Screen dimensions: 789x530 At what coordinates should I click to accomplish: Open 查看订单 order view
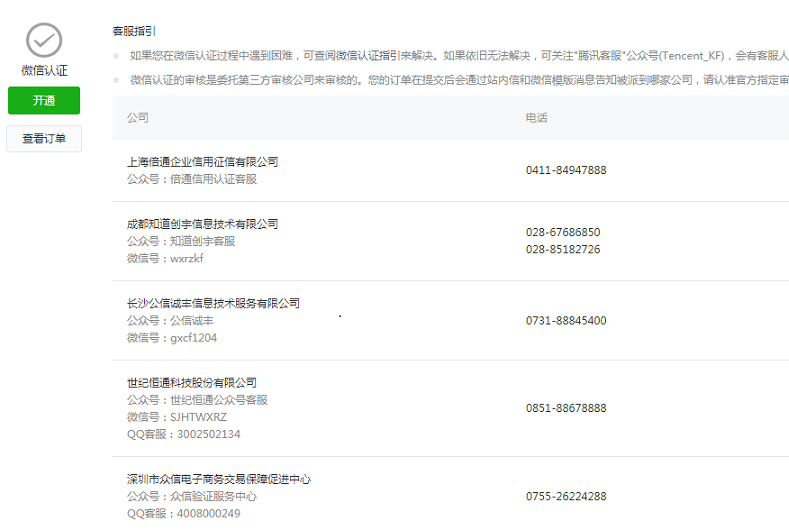point(44,138)
